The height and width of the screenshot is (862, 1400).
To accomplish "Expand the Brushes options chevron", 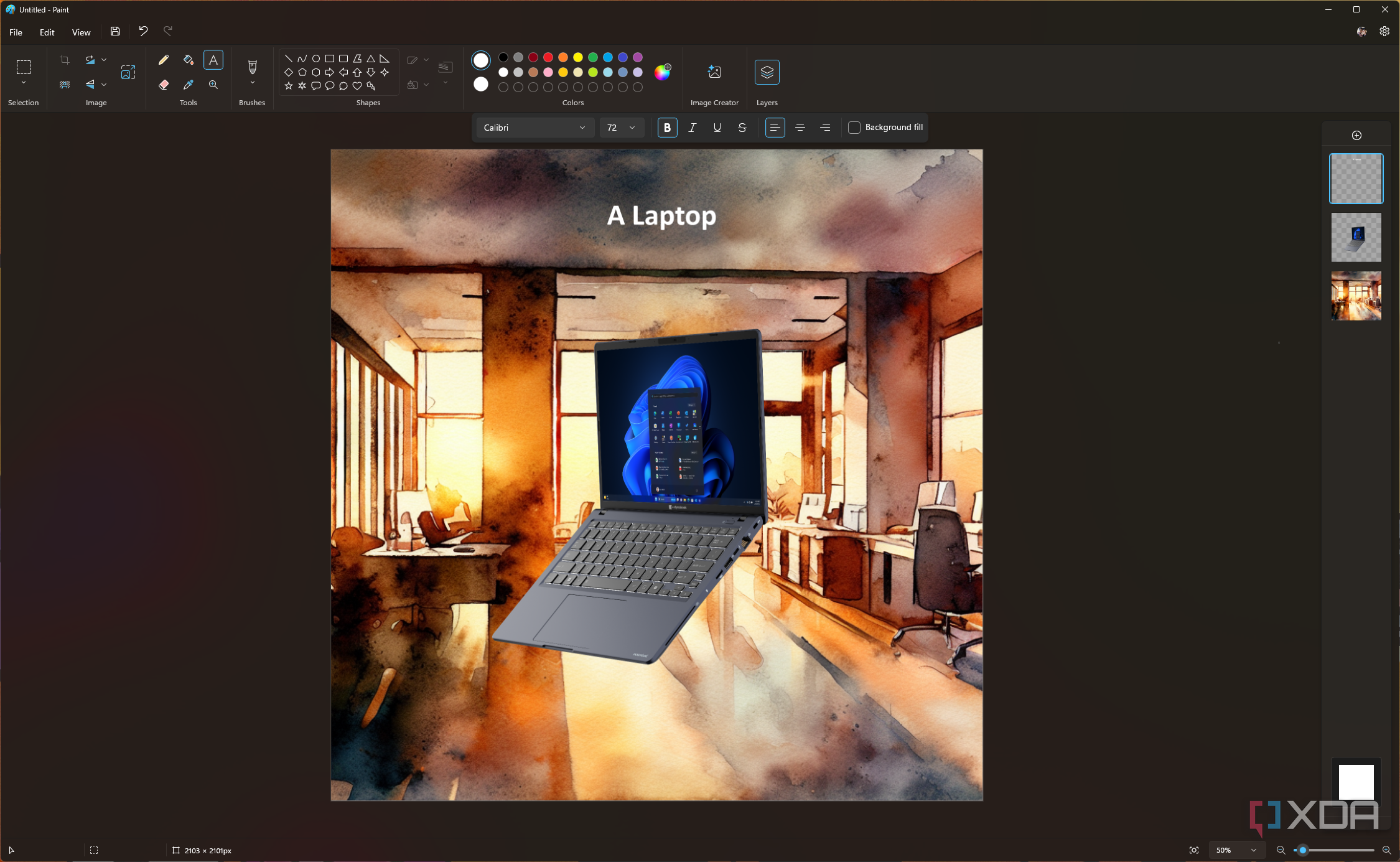I will (x=252, y=83).
